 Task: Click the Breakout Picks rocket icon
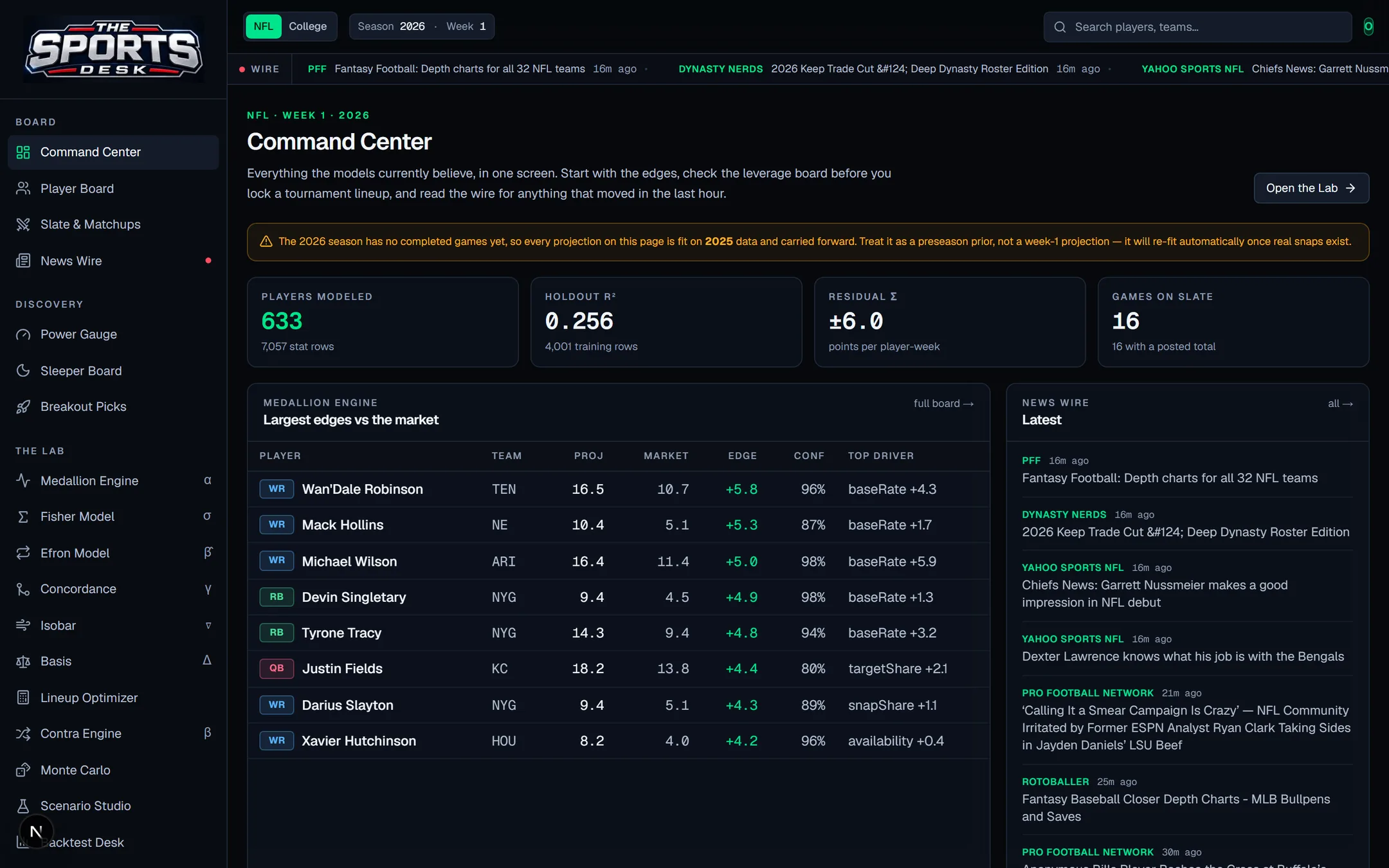click(x=23, y=407)
